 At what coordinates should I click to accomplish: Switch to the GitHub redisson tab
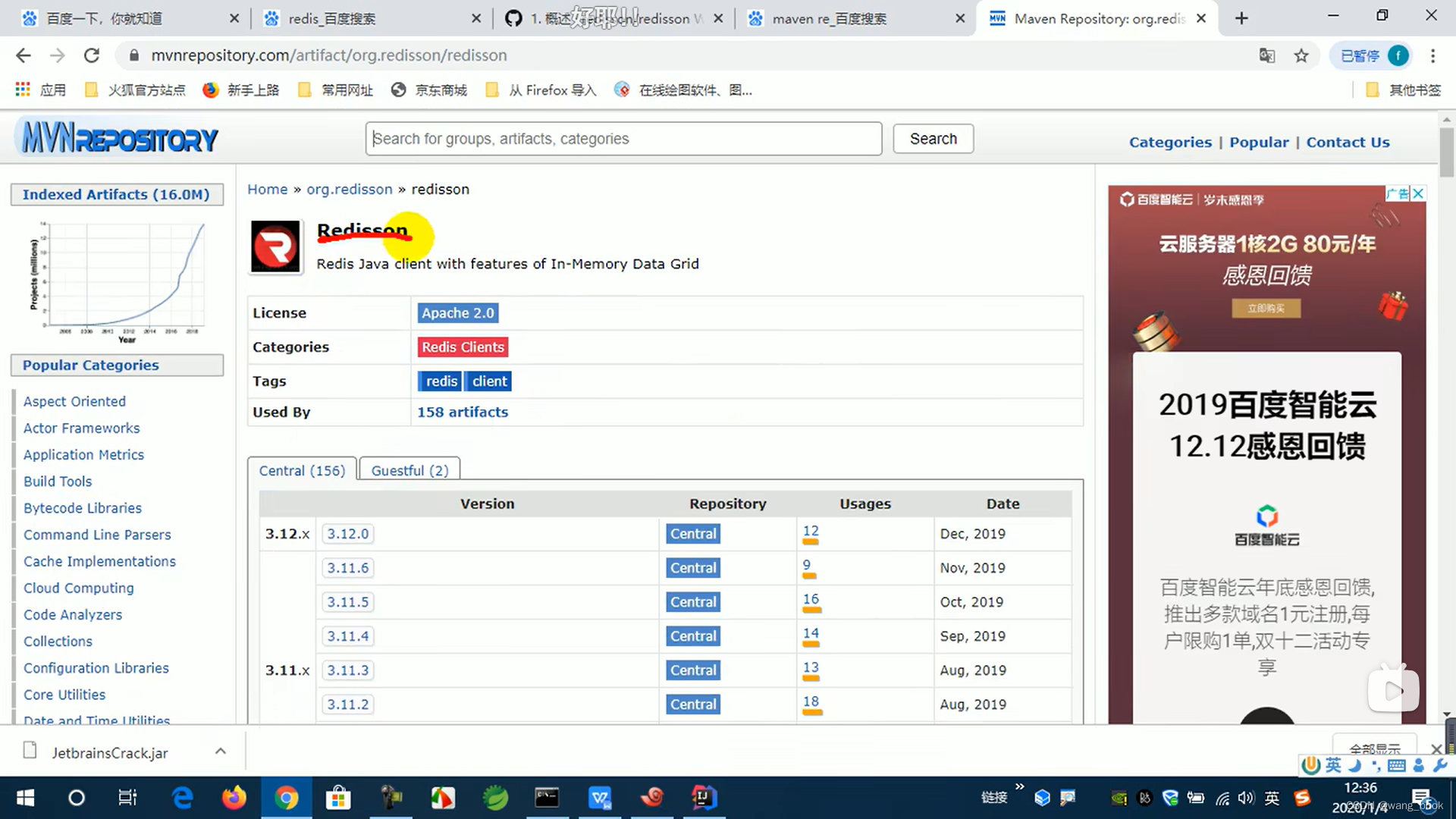pos(613,18)
